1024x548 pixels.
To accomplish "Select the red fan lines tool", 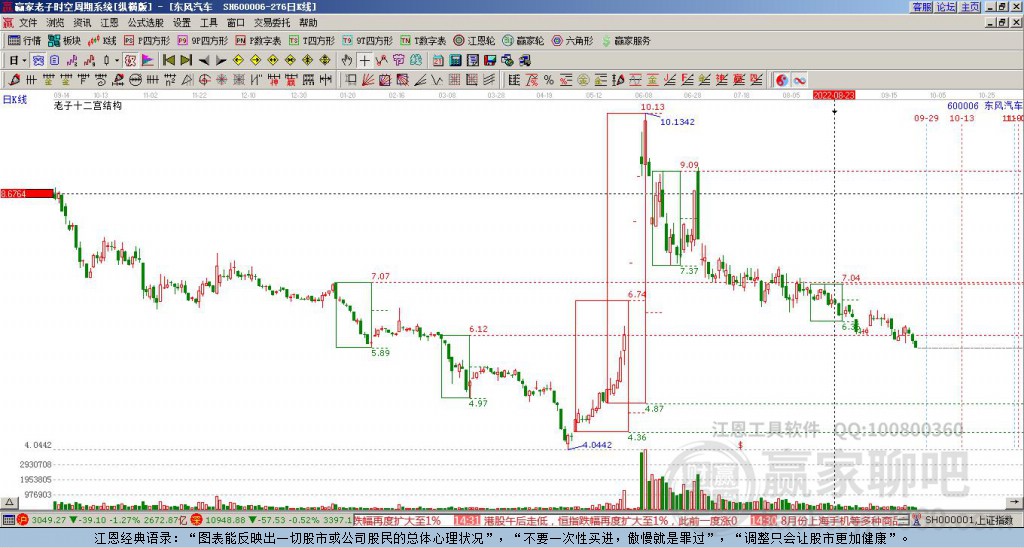I will point(368,80).
